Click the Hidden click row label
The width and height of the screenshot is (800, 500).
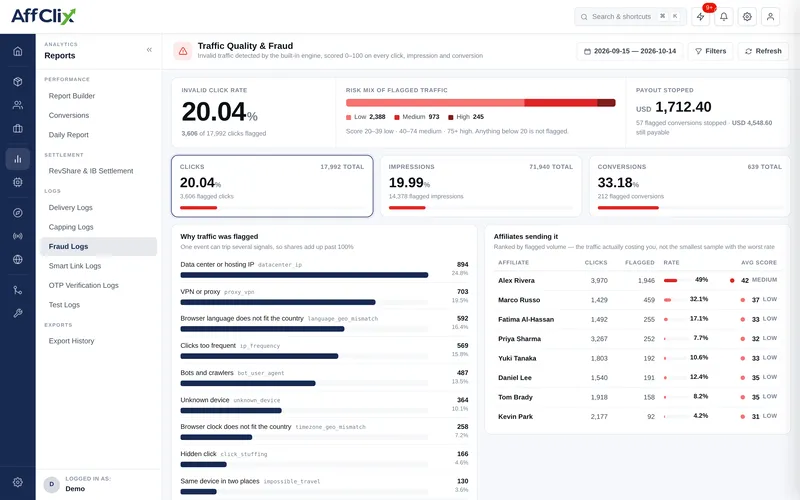point(198,454)
